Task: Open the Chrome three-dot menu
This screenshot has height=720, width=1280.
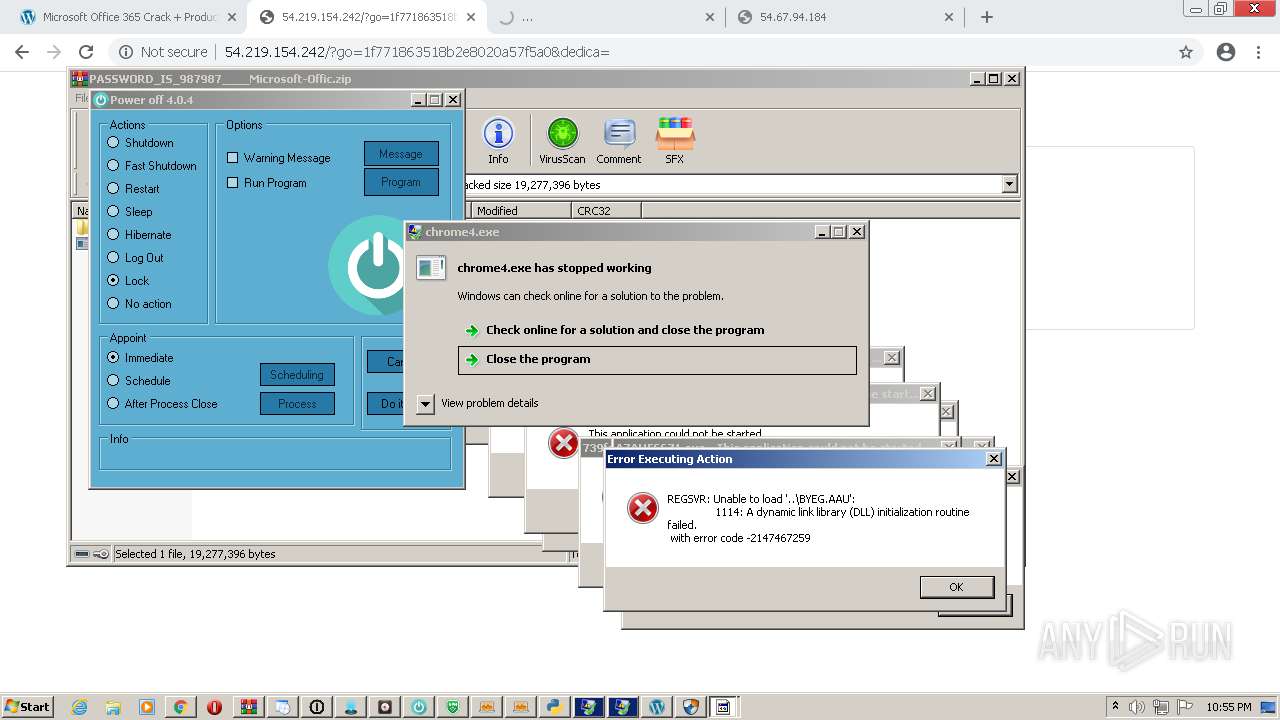Action: point(1259,52)
